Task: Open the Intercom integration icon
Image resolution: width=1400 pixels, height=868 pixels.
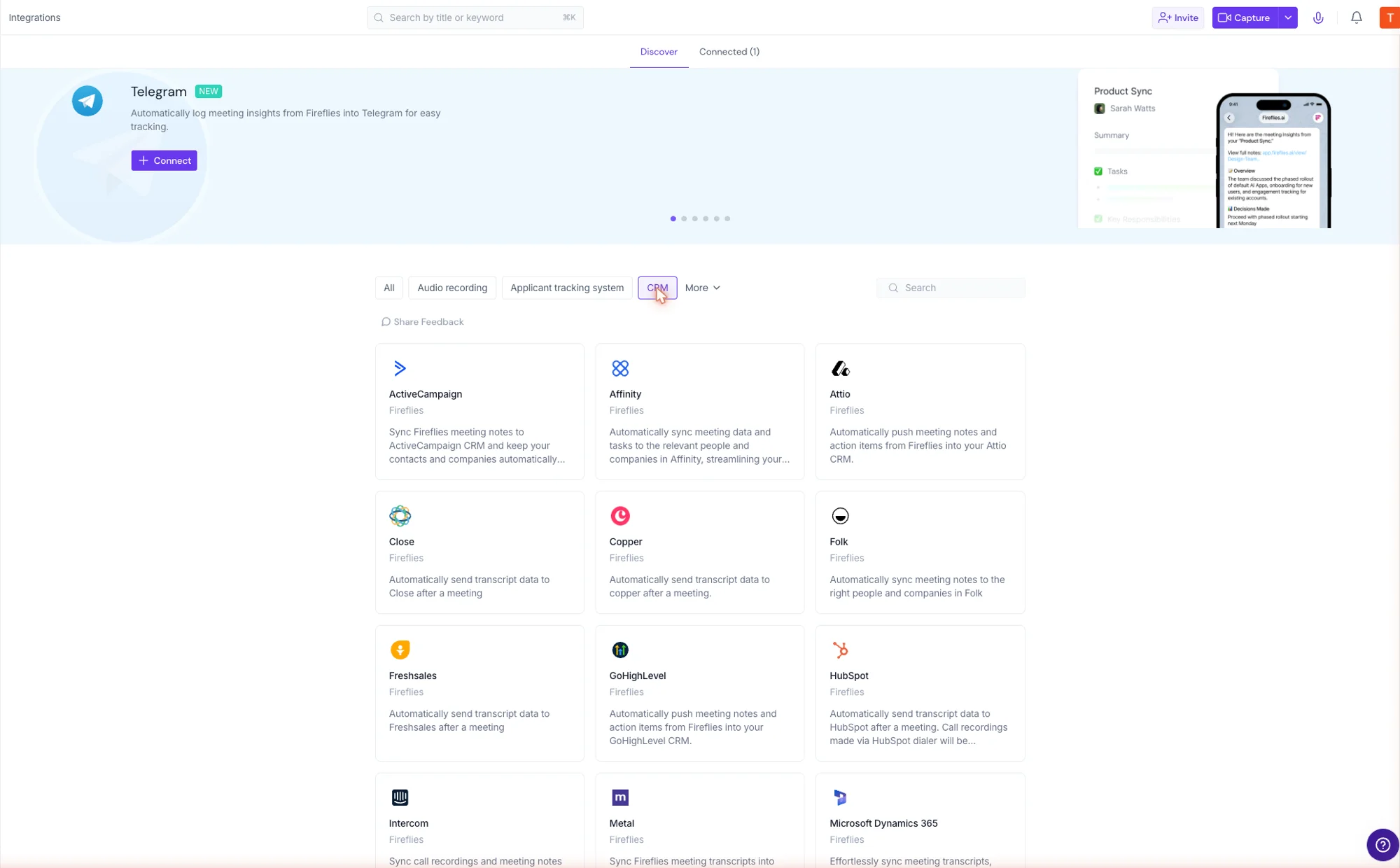Action: tap(400, 797)
